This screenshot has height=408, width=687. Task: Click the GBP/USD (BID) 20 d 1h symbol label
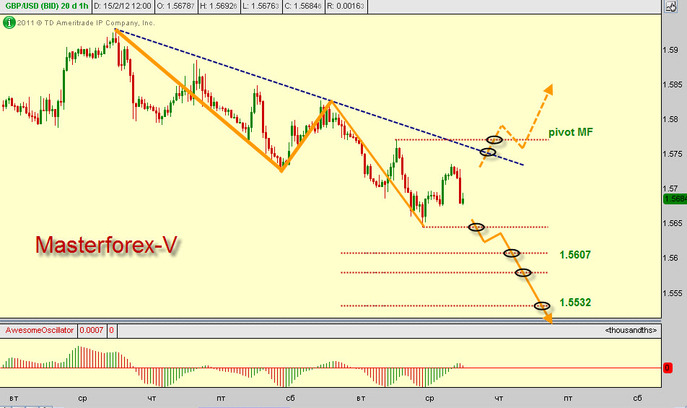[x=46, y=6]
